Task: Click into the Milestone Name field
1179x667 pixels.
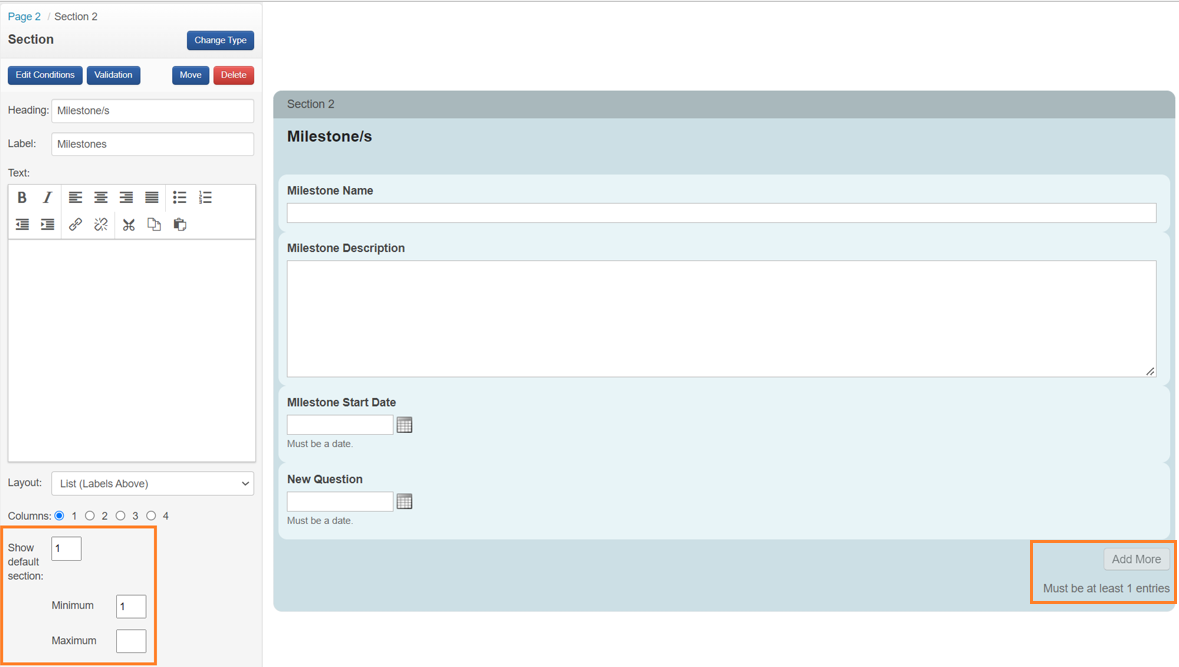Action: pos(721,213)
